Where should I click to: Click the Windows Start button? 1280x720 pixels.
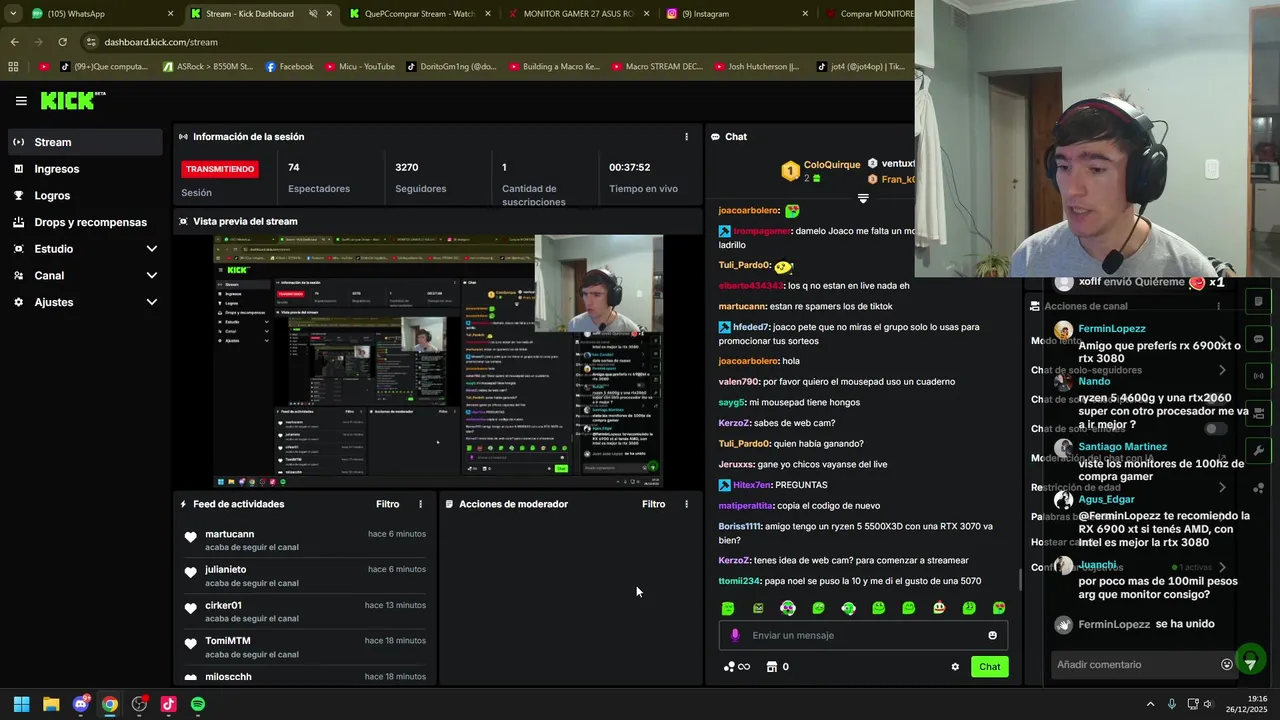(x=21, y=704)
